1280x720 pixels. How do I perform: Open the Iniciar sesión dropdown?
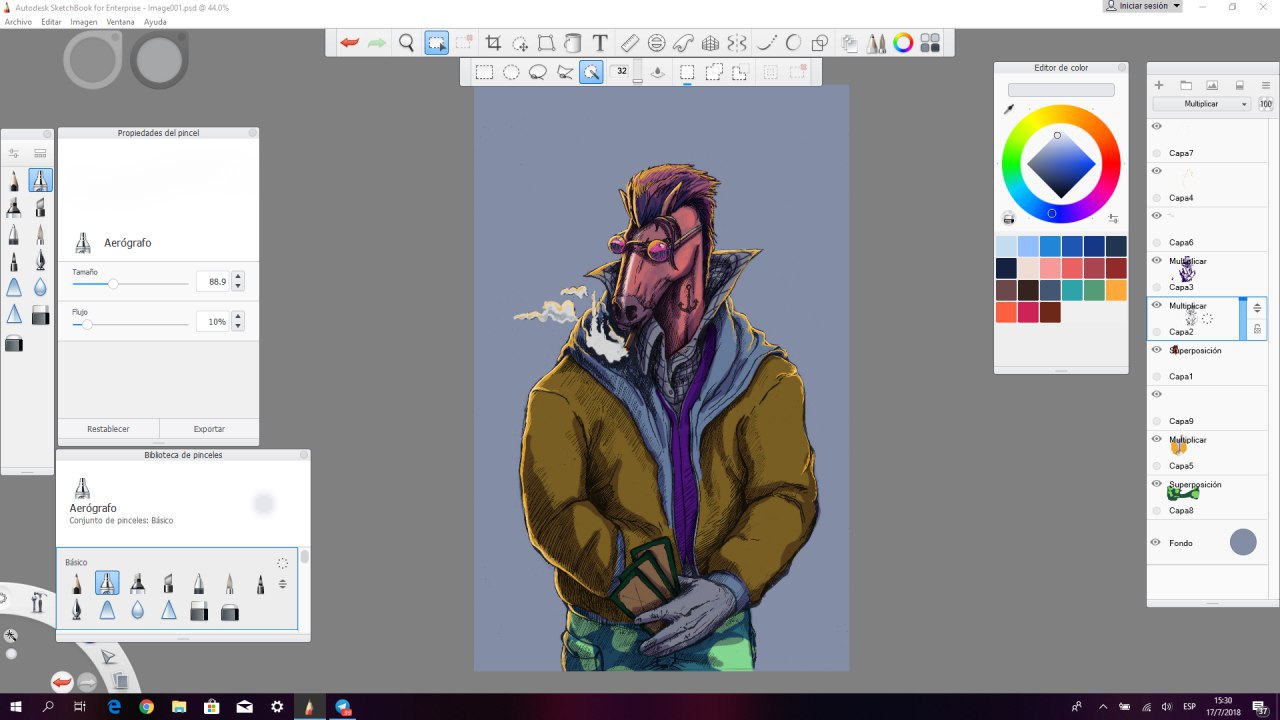[x=1143, y=6]
